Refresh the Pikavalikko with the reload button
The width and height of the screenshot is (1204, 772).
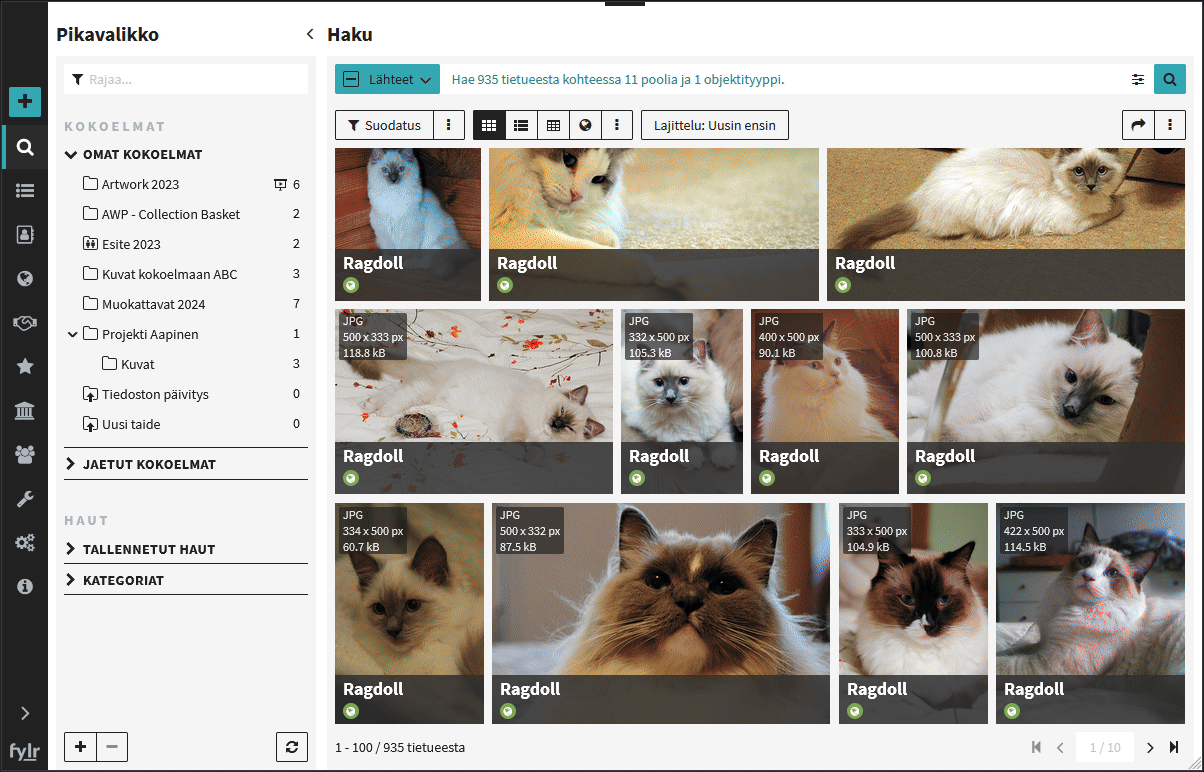tap(292, 747)
